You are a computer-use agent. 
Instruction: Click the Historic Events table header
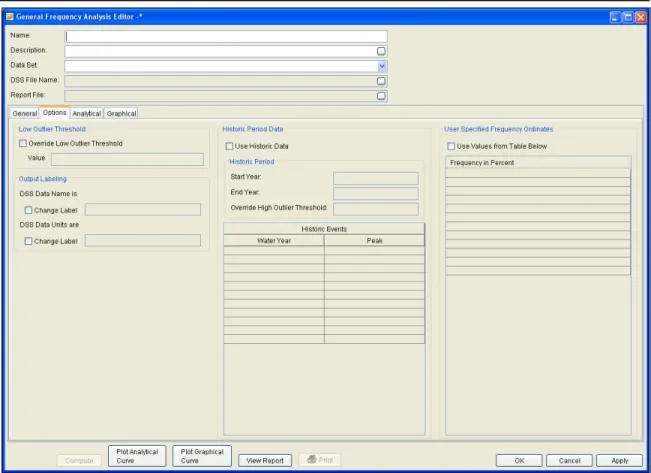pyautogui.click(x=324, y=229)
